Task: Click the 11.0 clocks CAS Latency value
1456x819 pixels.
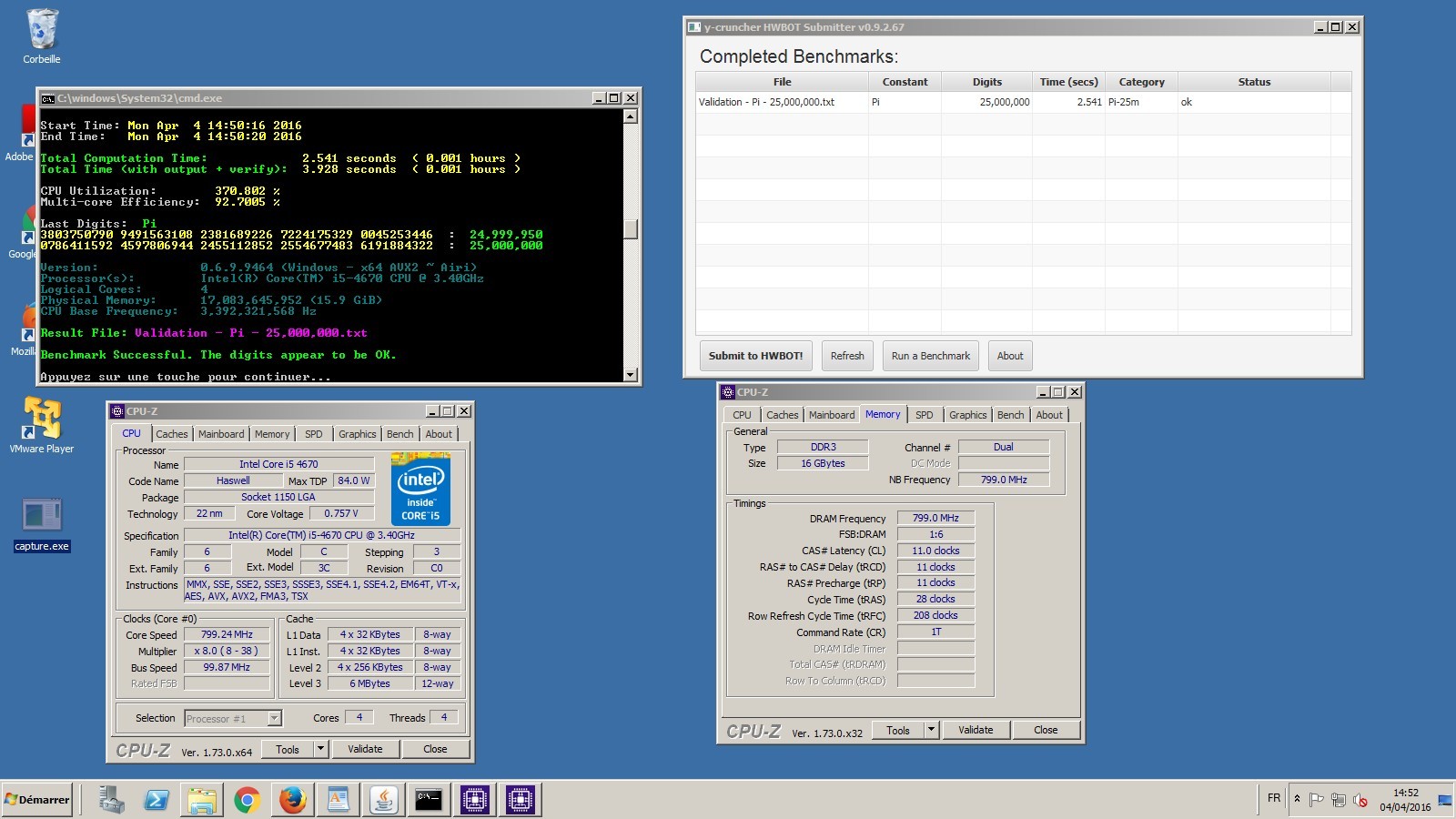Action: click(935, 551)
